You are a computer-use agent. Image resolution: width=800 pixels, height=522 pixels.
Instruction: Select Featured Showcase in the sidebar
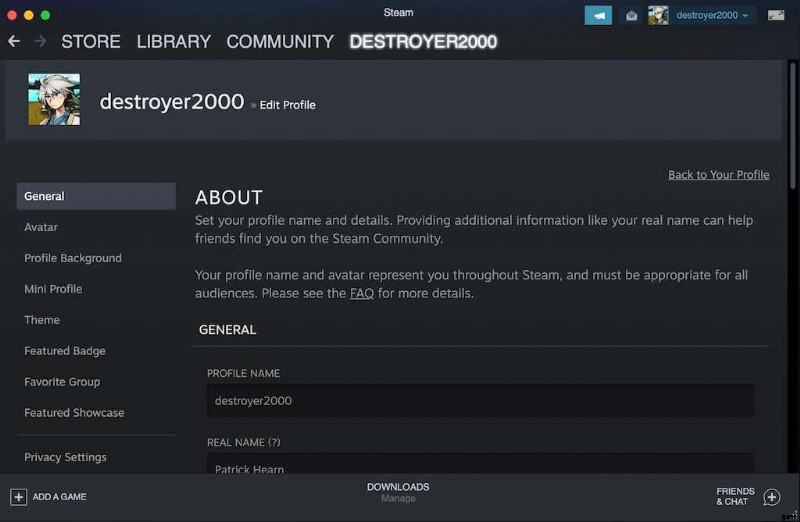pyautogui.click(x=74, y=413)
